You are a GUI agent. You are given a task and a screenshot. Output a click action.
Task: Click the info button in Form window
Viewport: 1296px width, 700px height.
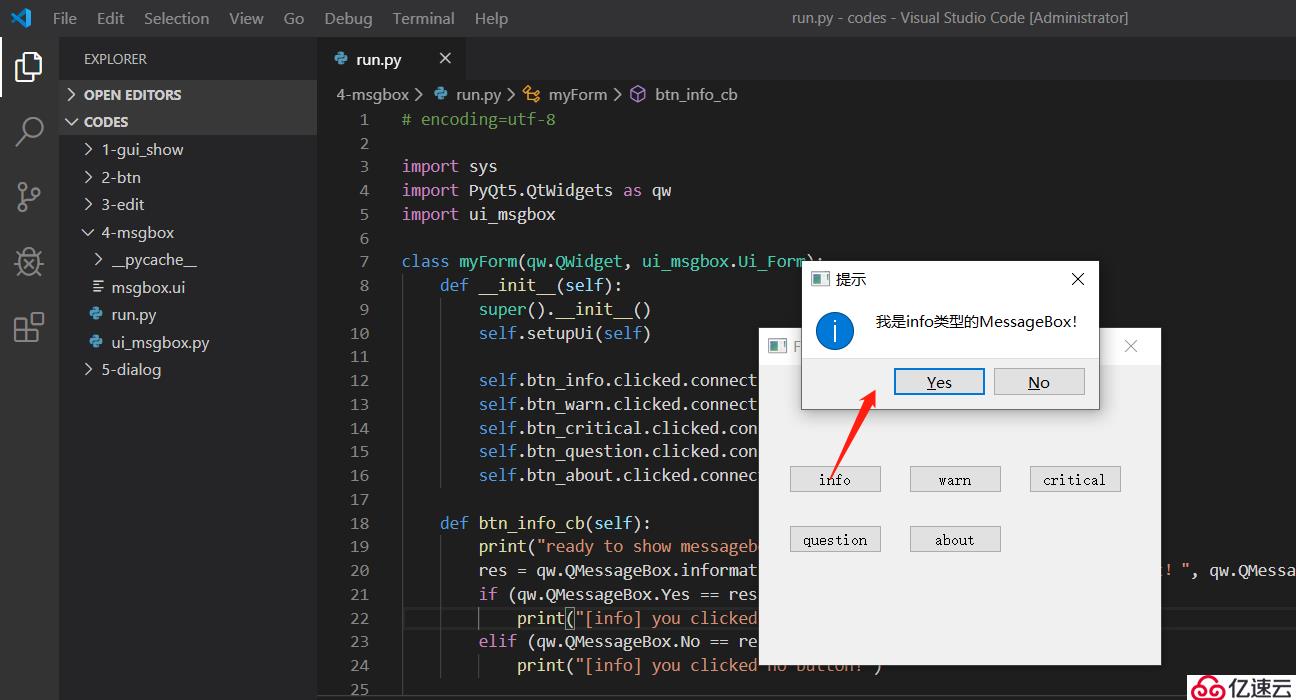pyautogui.click(x=835, y=479)
